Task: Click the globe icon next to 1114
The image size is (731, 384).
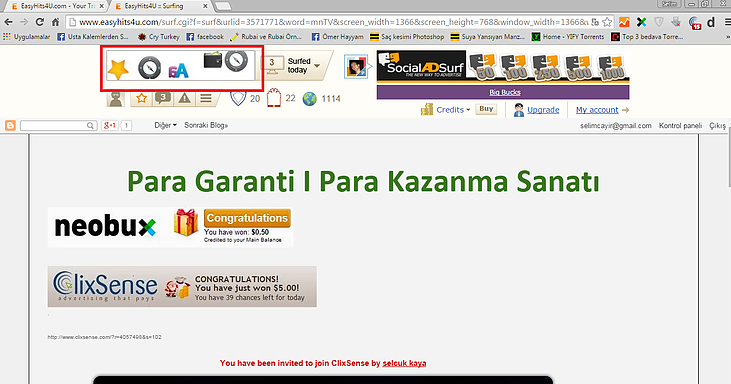Action: [x=310, y=99]
